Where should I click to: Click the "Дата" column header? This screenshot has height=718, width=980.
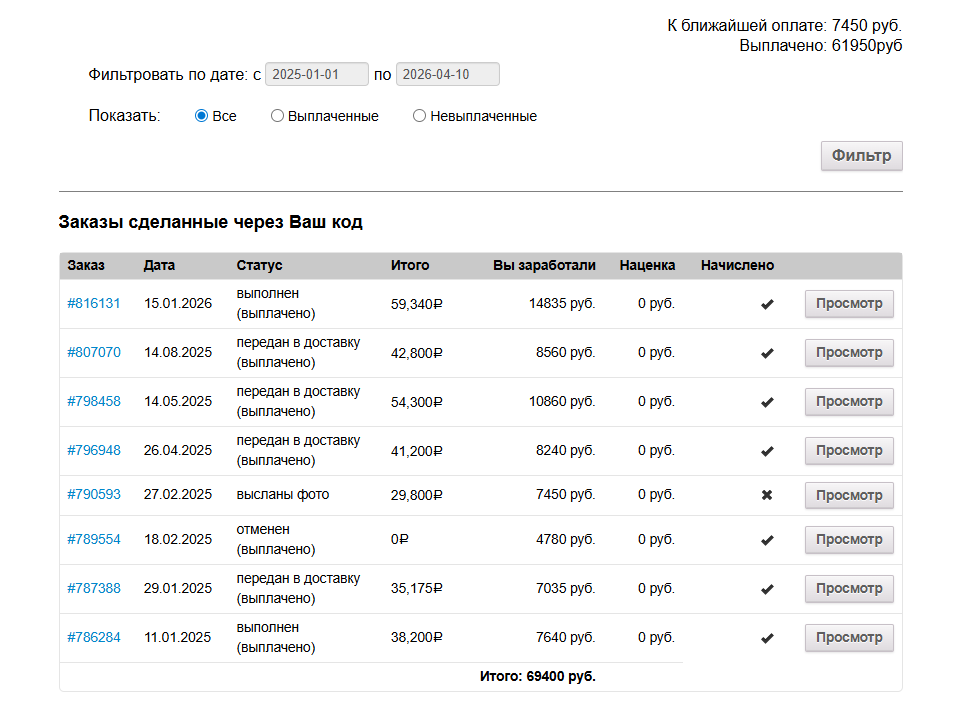click(160, 266)
